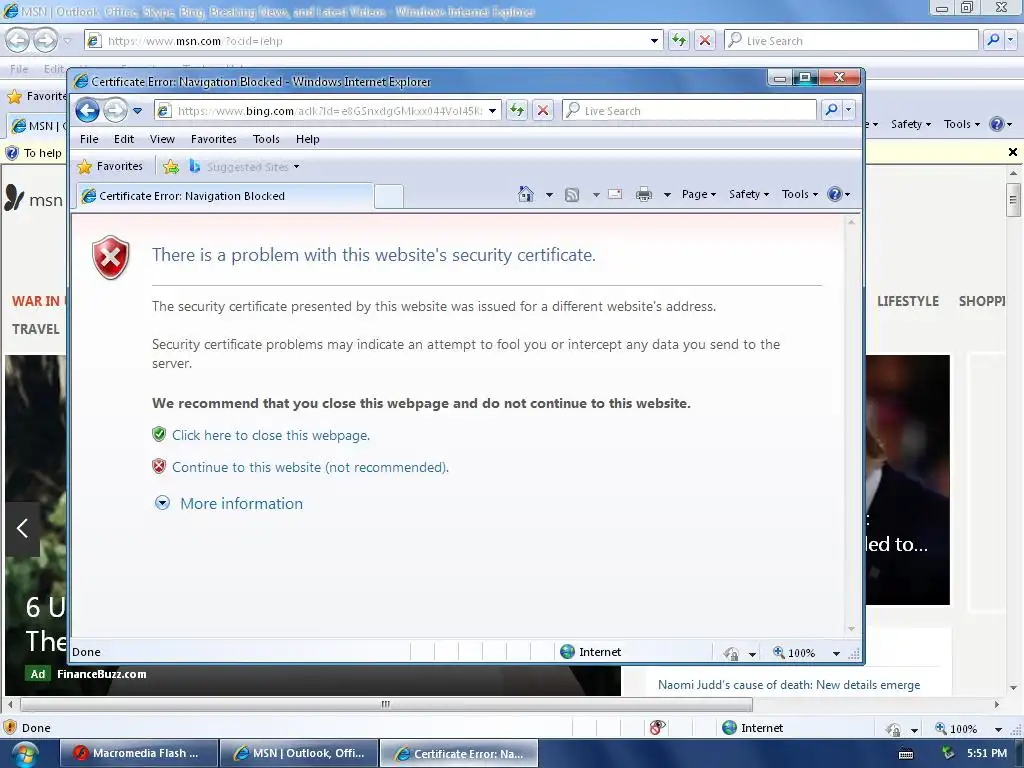
Task: Switch to Macromedia Flash taskbar button
Action: pos(138,753)
